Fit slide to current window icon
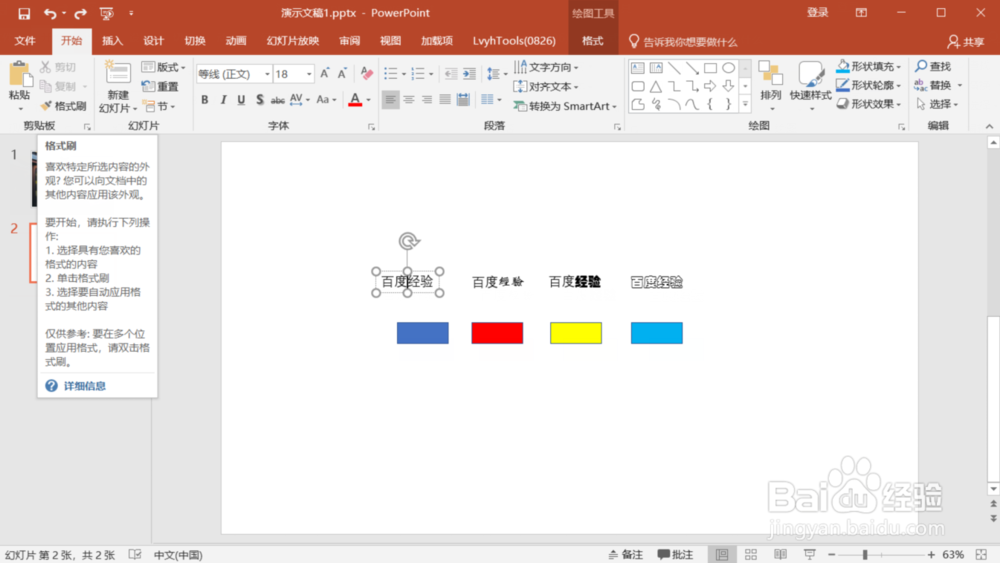 point(982,555)
